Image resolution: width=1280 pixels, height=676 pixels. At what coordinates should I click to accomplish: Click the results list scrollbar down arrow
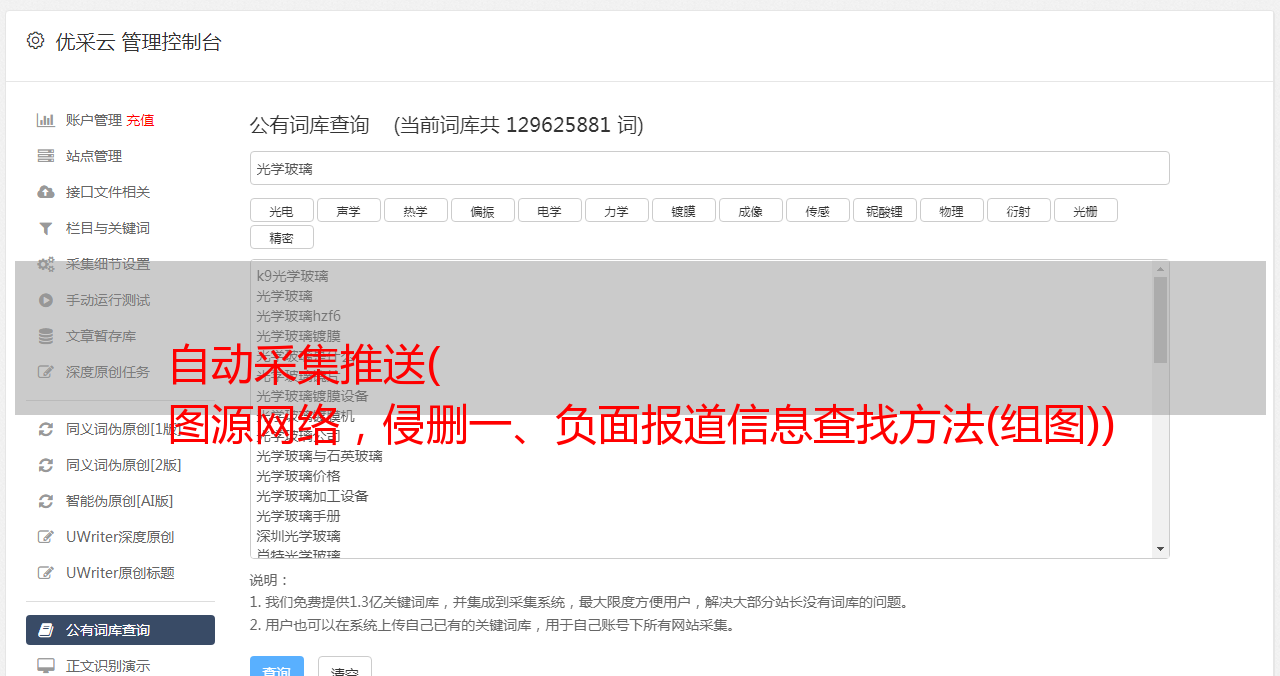[1160, 549]
